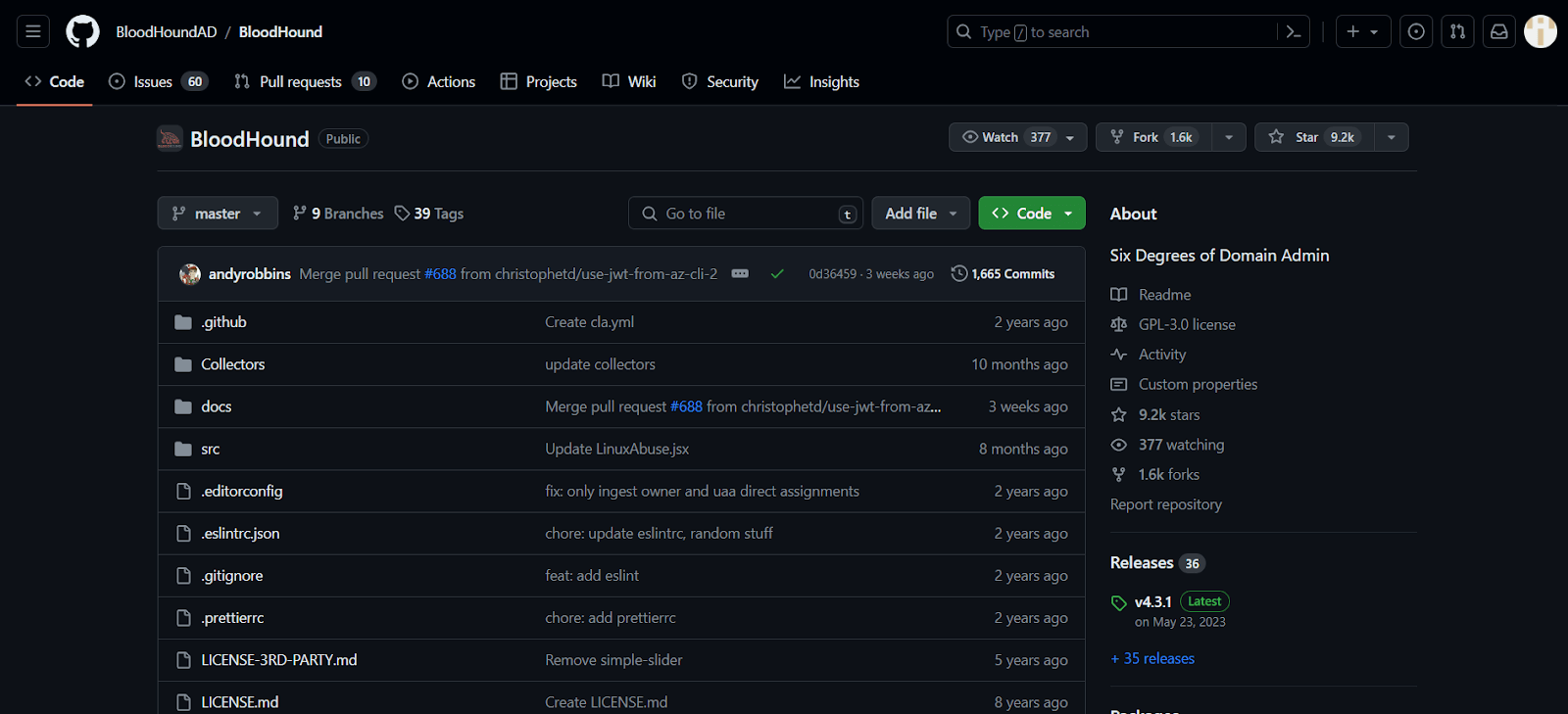Open the notifications inbox icon

tap(1499, 31)
